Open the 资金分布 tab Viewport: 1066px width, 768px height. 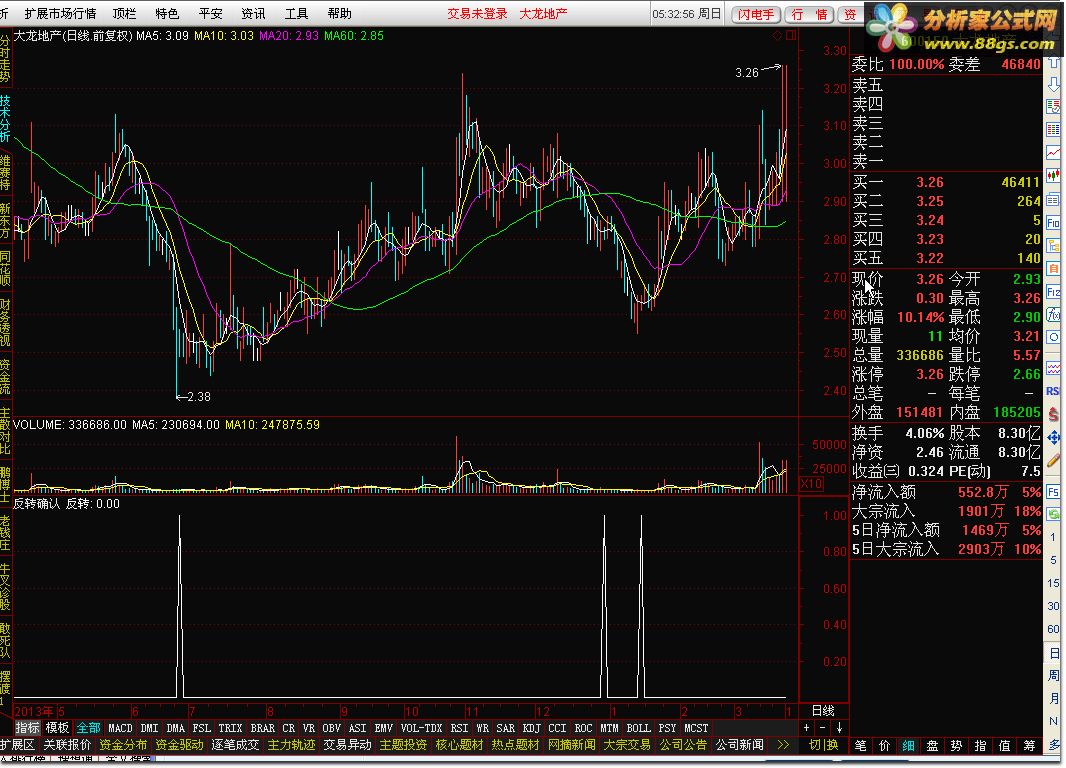123,745
